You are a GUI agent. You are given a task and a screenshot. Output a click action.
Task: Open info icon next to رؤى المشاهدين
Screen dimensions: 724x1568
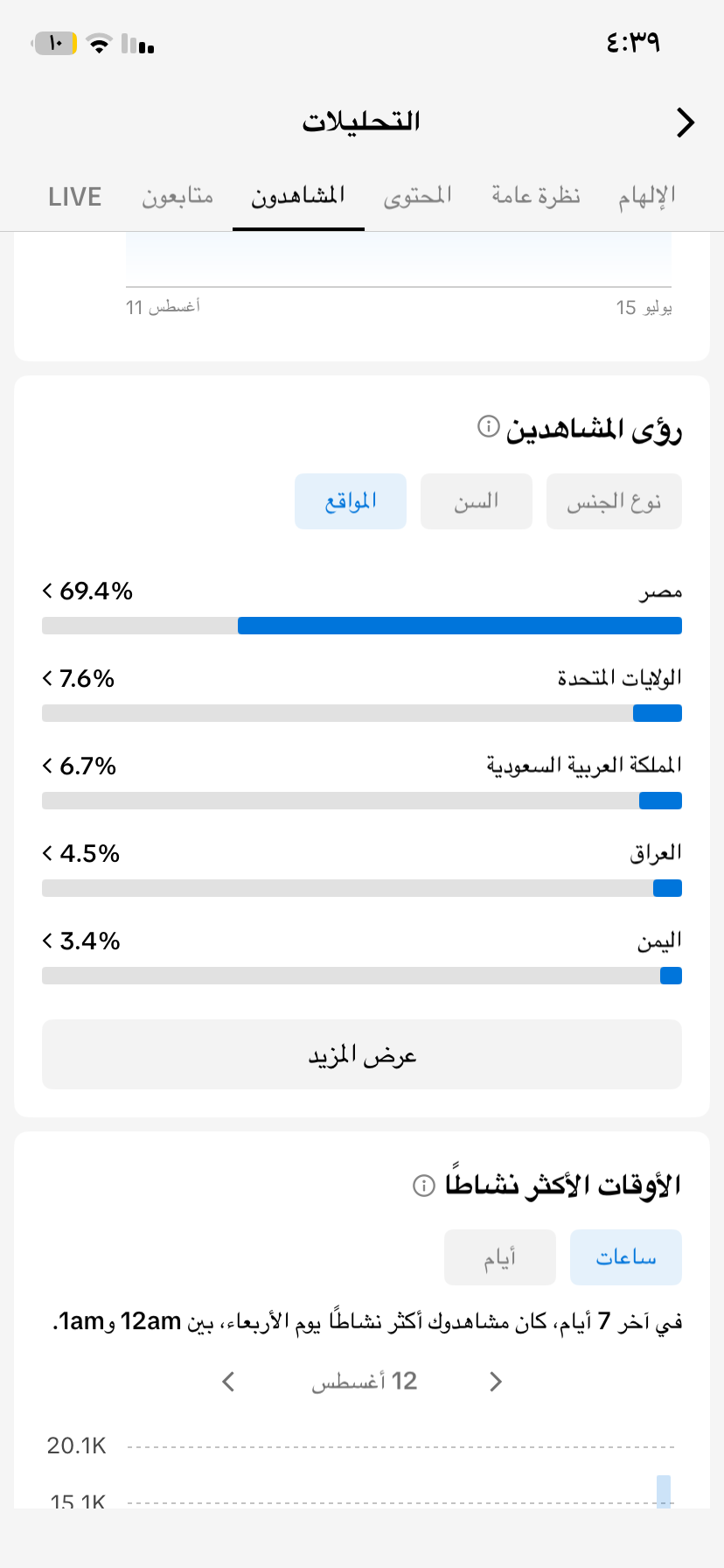[488, 427]
